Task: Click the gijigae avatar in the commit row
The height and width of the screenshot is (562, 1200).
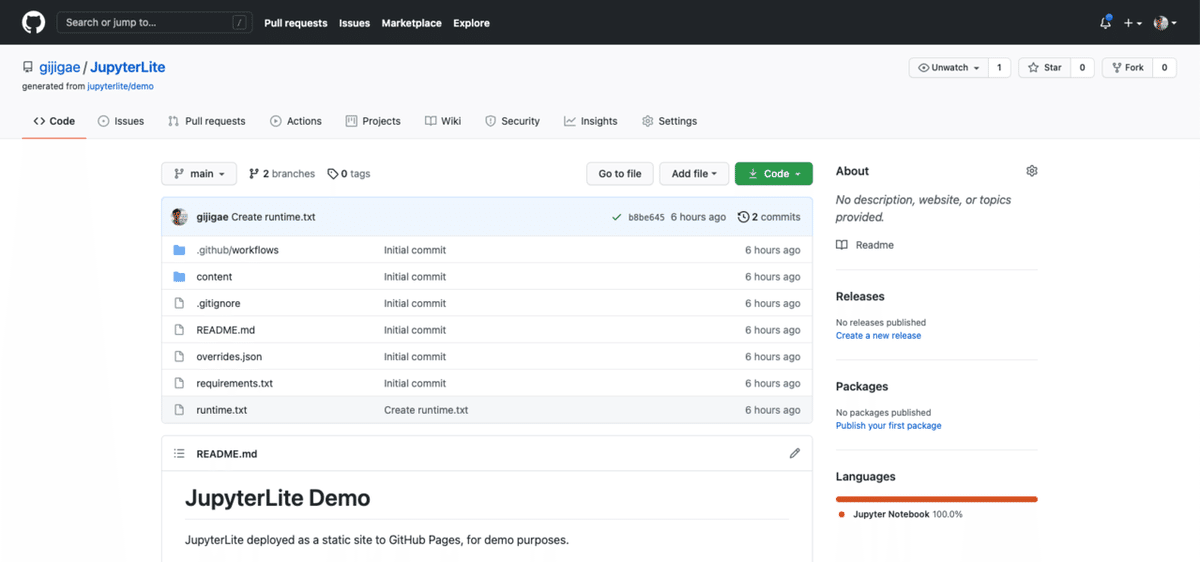Action: (x=180, y=217)
